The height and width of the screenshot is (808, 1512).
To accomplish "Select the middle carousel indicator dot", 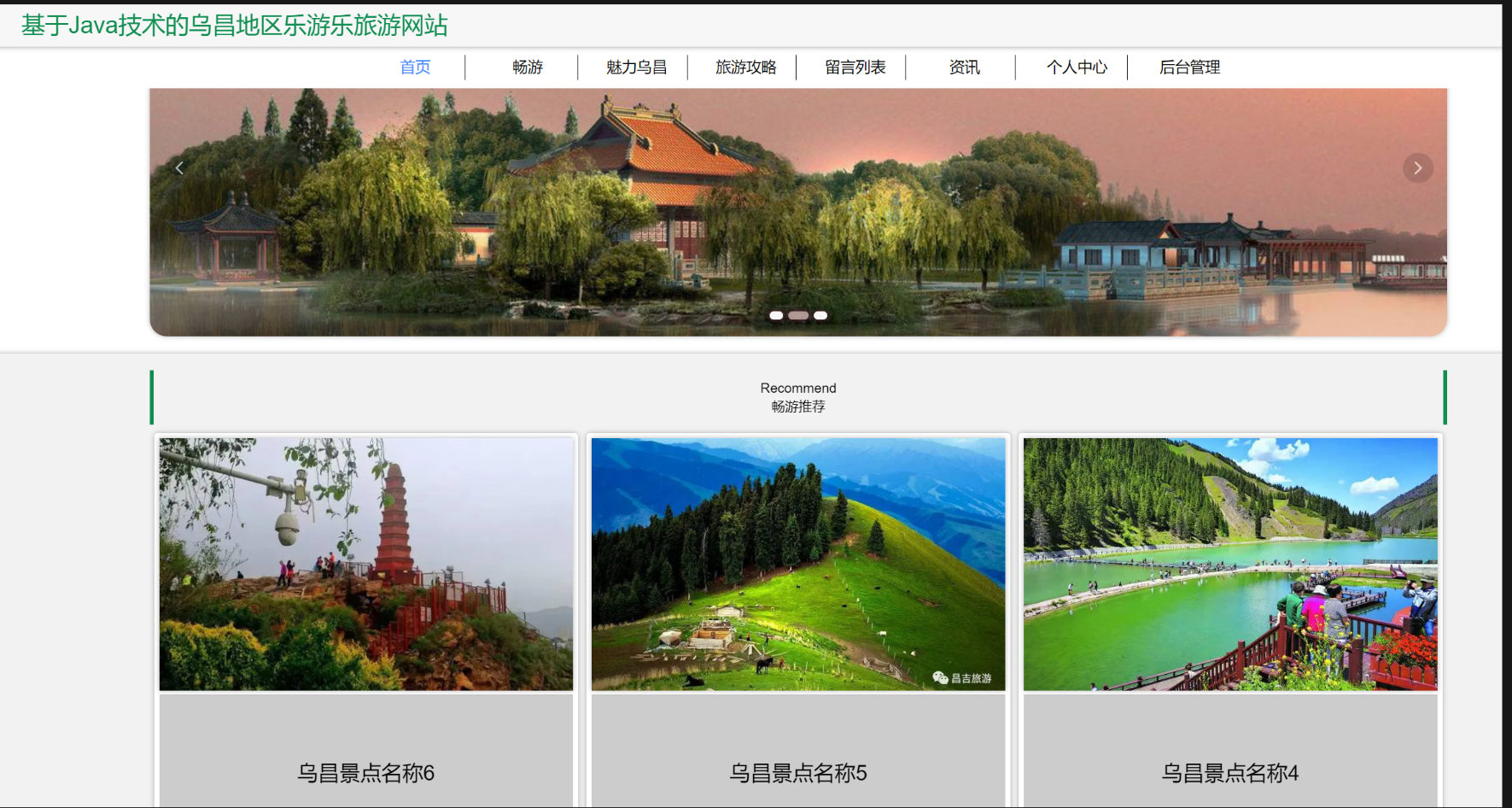I will pyautogui.click(x=798, y=315).
